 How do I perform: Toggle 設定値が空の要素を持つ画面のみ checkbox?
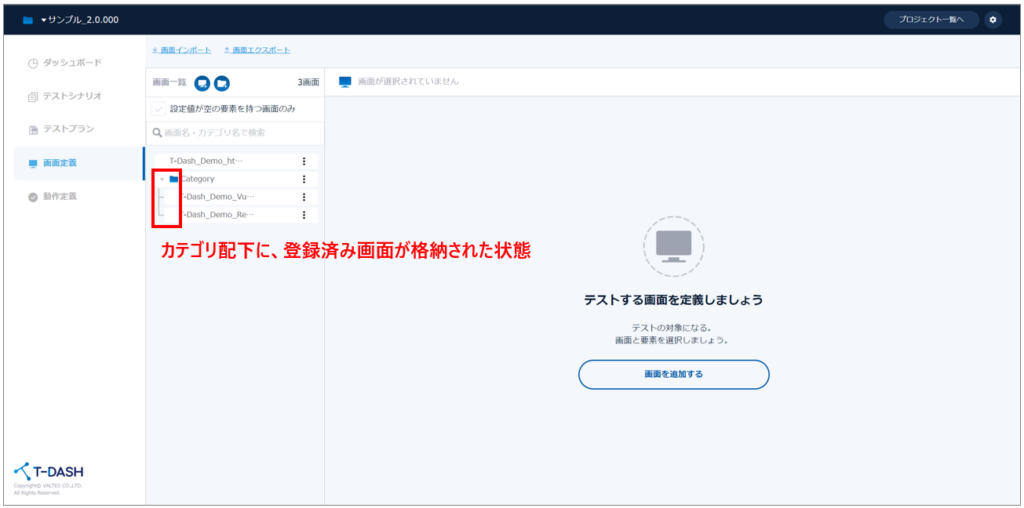pyautogui.click(x=159, y=108)
